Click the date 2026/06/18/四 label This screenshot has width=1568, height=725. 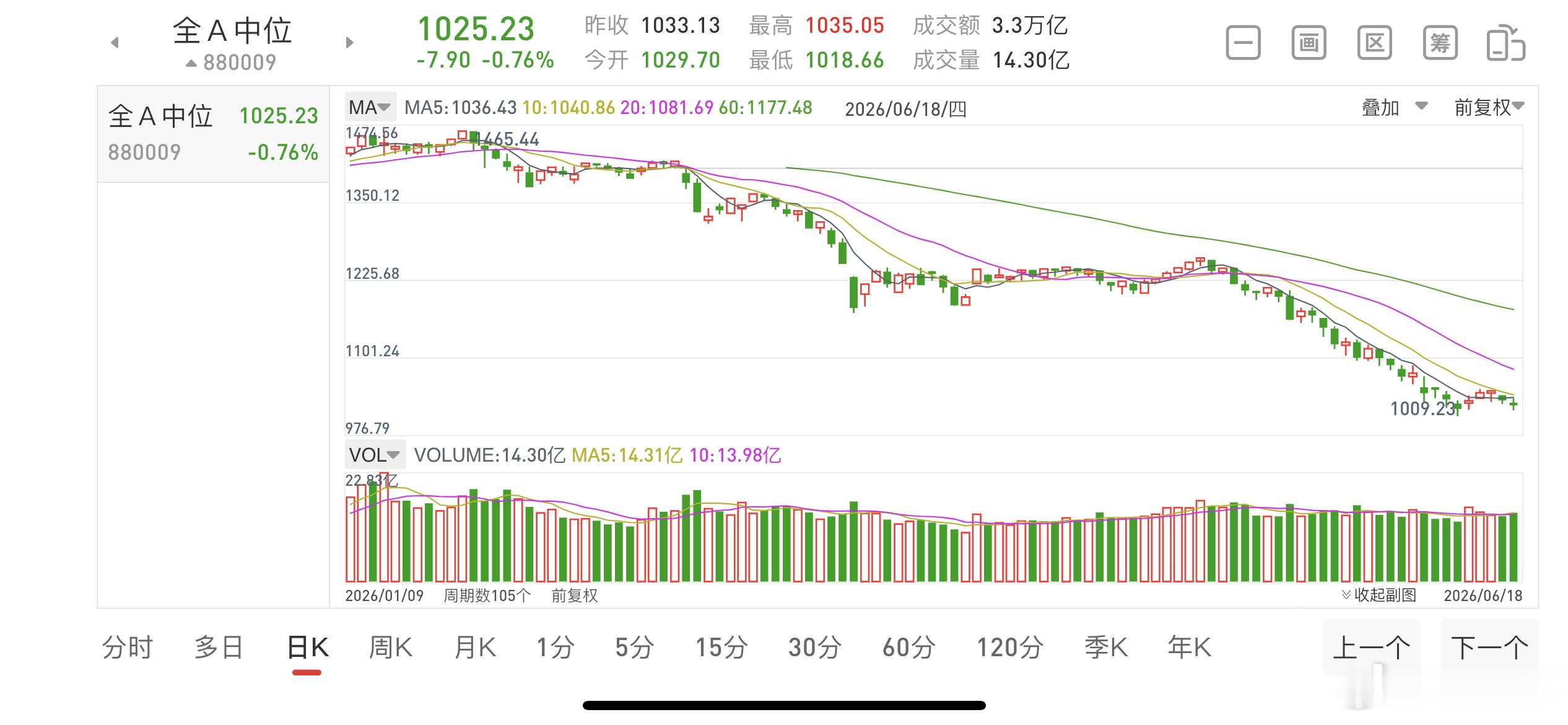[905, 109]
